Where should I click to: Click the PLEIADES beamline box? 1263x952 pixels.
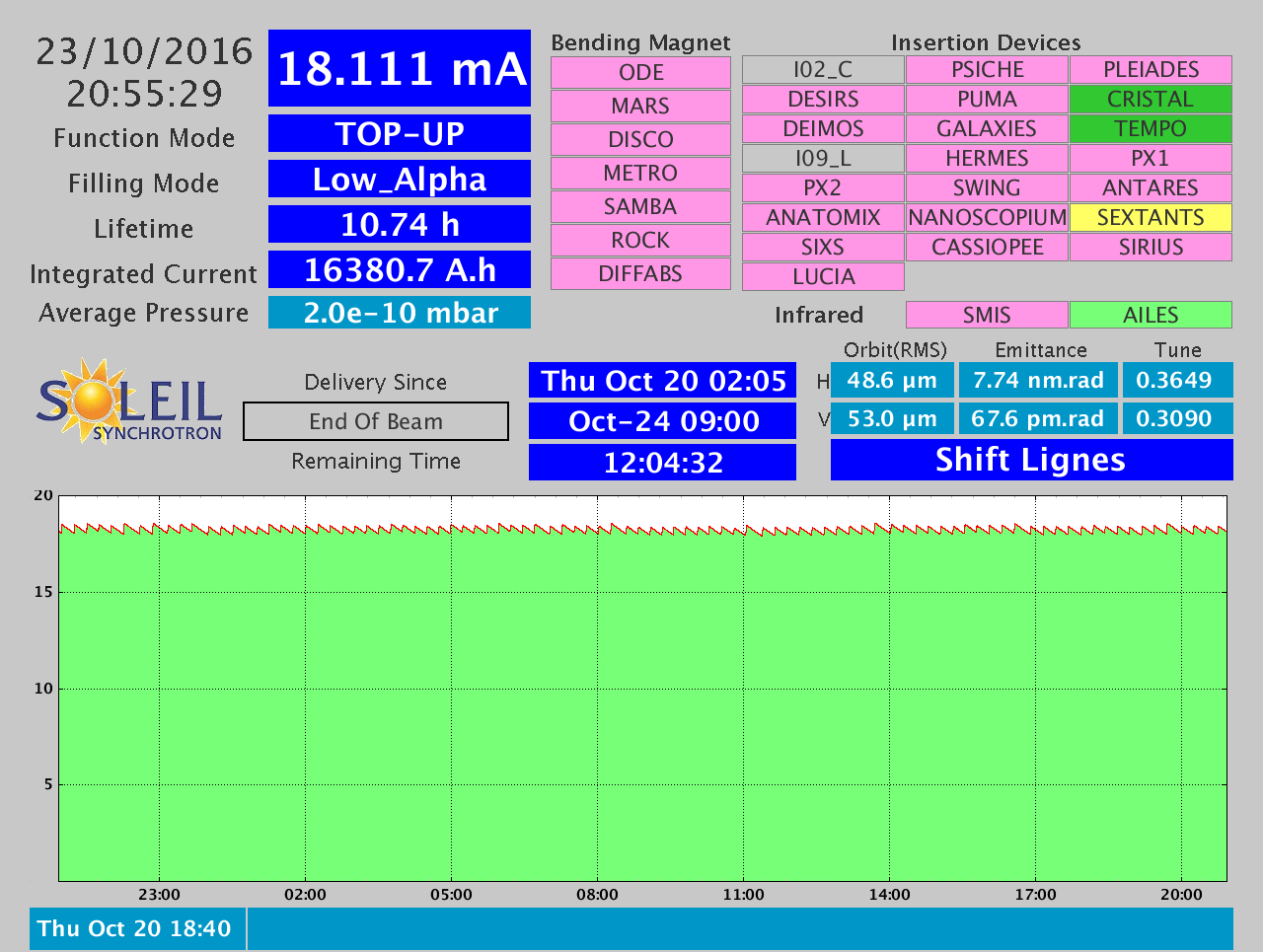[x=1151, y=70]
